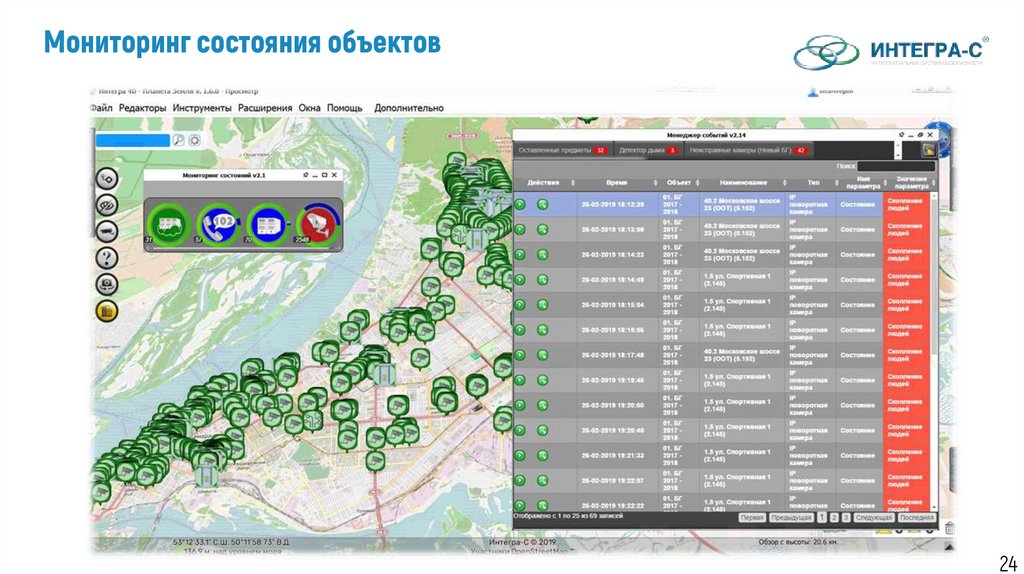Click the event table vertical scrollbar
The width and height of the screenshot is (1024, 574).
(934, 351)
